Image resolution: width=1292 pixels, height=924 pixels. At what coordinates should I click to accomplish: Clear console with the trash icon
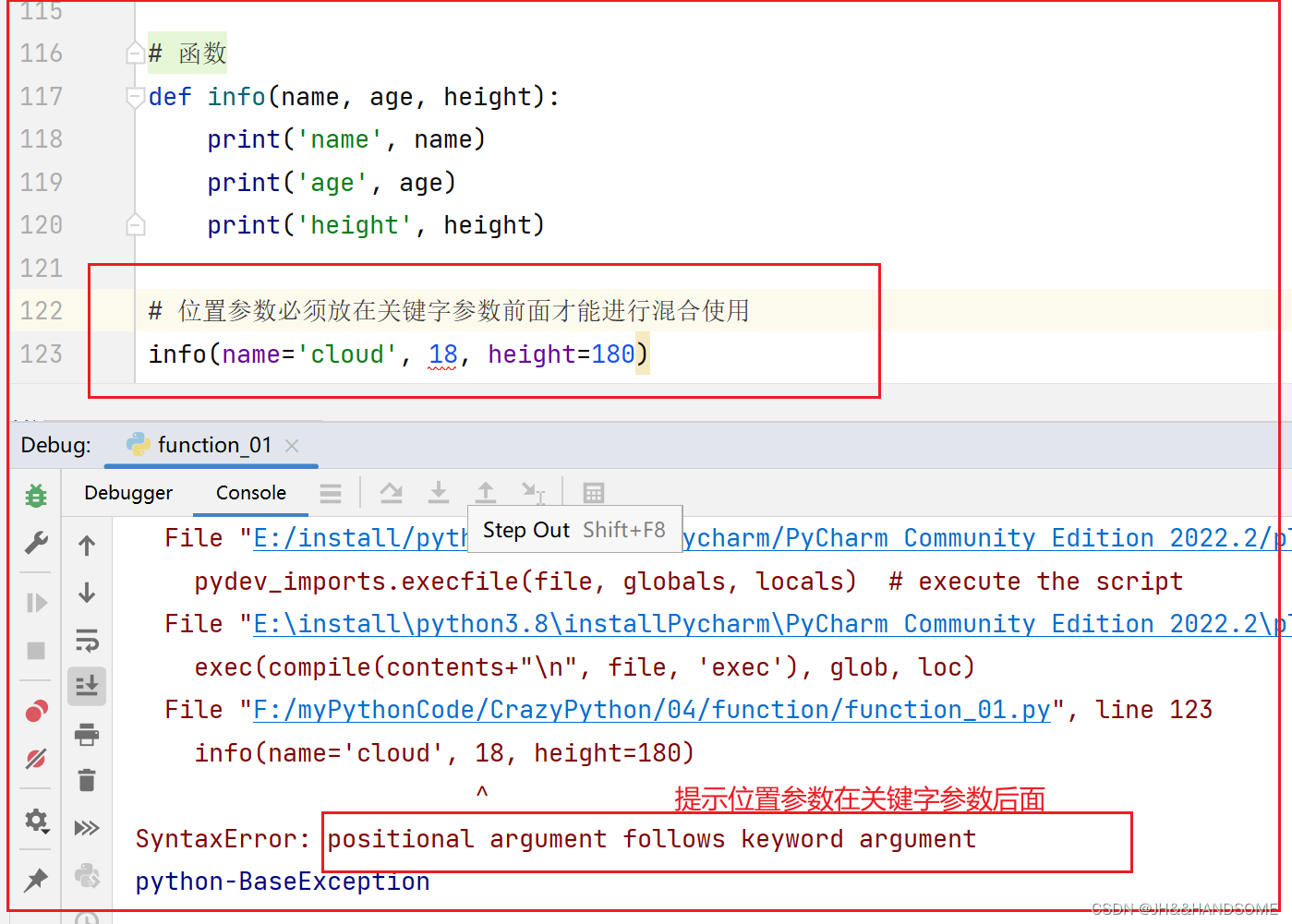[x=87, y=781]
